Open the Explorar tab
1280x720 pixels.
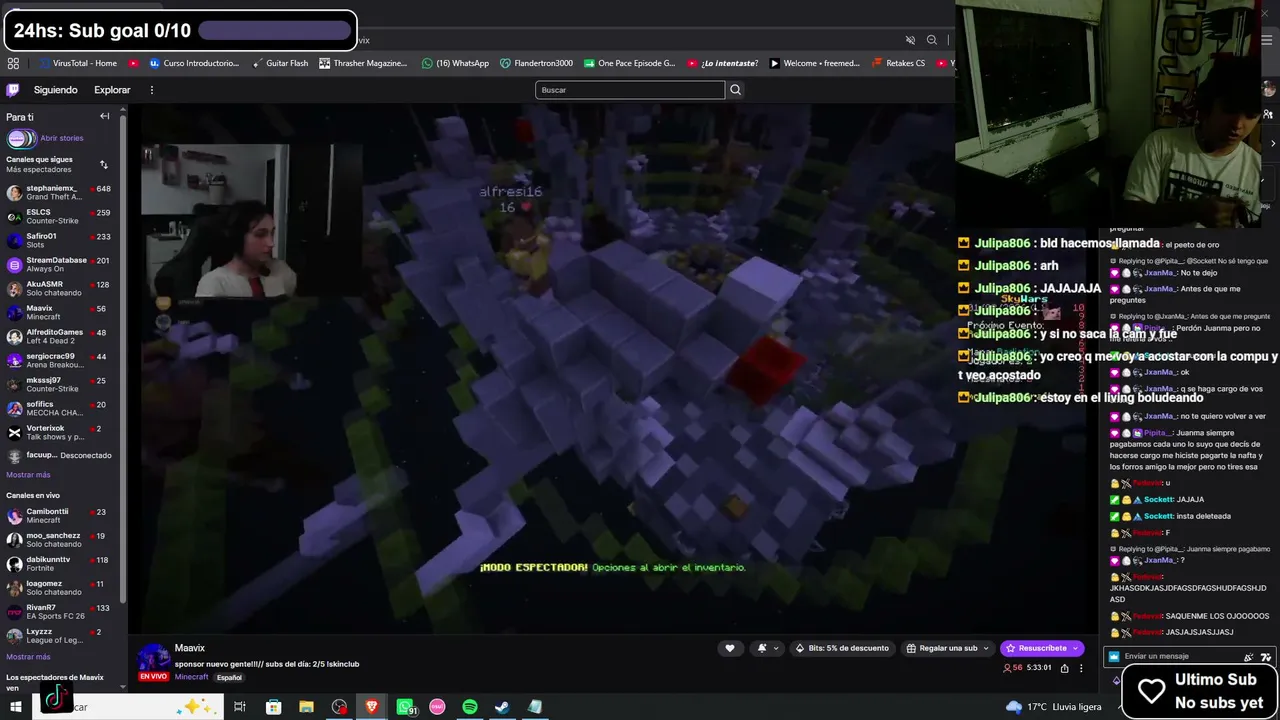pos(112,90)
